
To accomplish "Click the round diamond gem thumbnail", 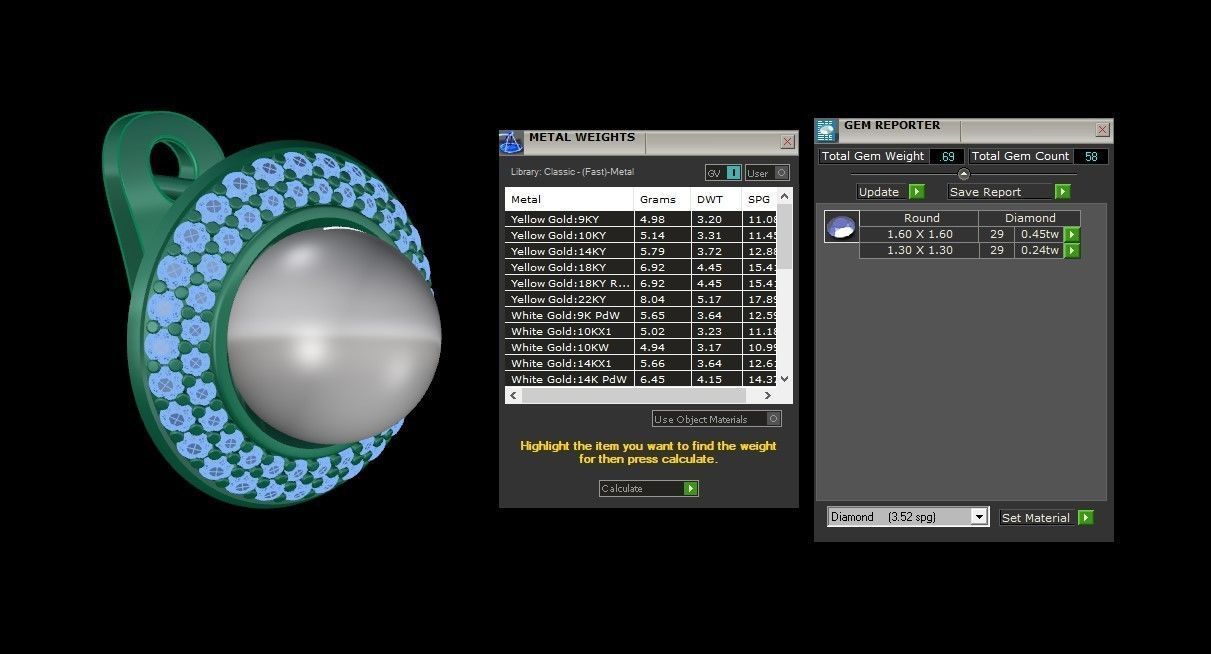I will pyautogui.click(x=841, y=226).
